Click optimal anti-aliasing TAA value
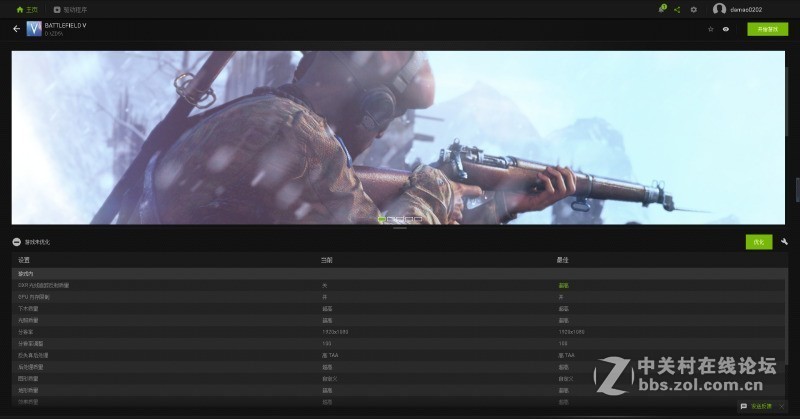Screen dimensions: 800x419 pos(566,355)
